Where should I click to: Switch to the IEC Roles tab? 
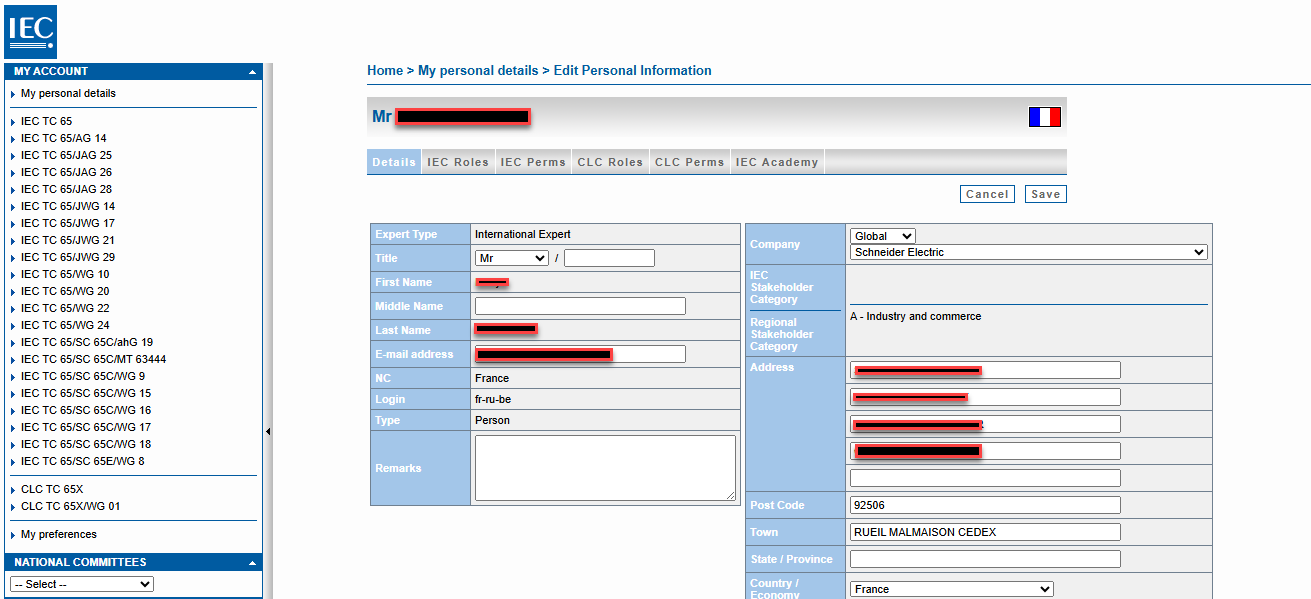tap(457, 161)
